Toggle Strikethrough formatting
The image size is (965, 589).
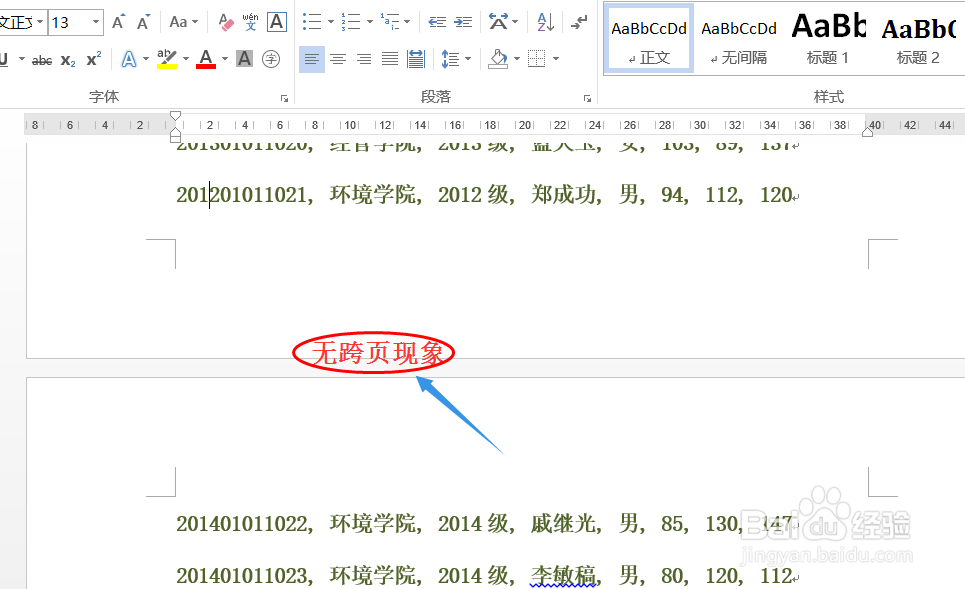tap(43, 58)
